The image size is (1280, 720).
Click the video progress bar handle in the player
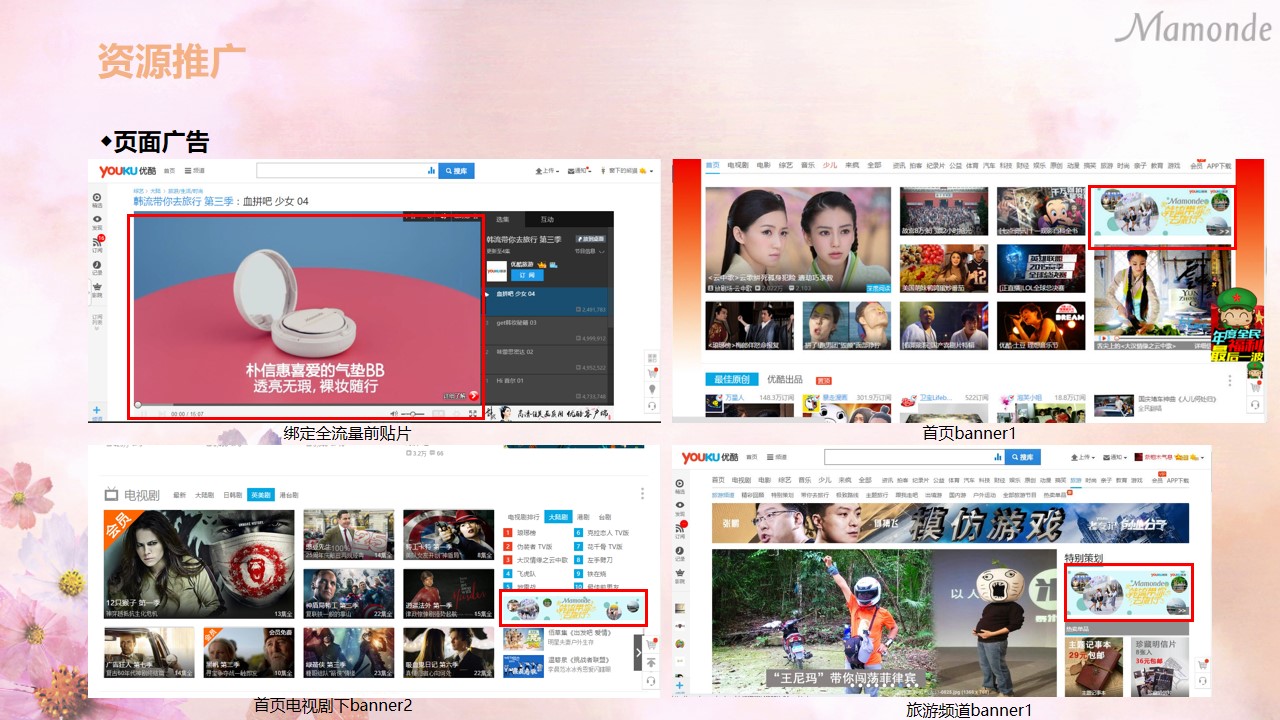coord(139,405)
